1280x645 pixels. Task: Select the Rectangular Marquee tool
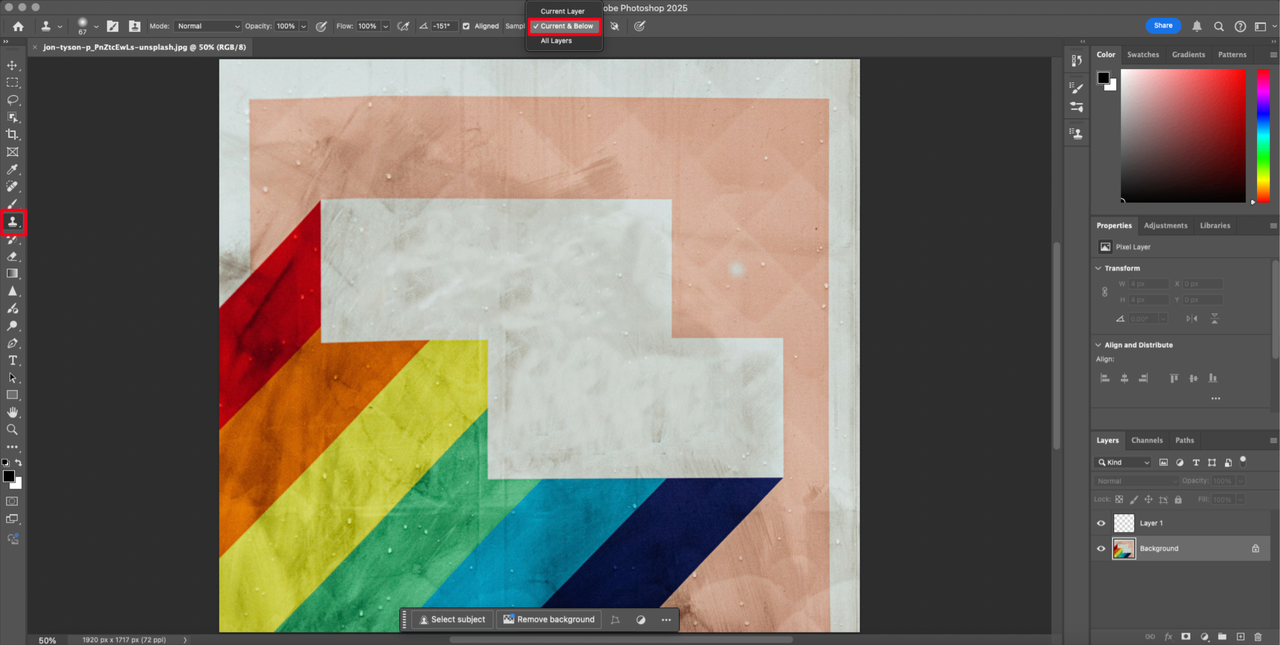pyautogui.click(x=13, y=82)
